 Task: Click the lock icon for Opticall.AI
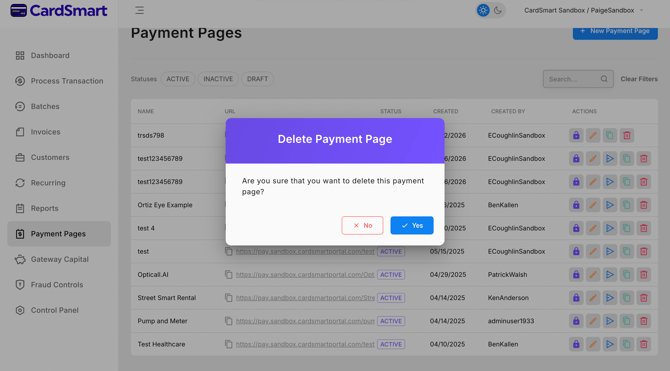click(576, 274)
